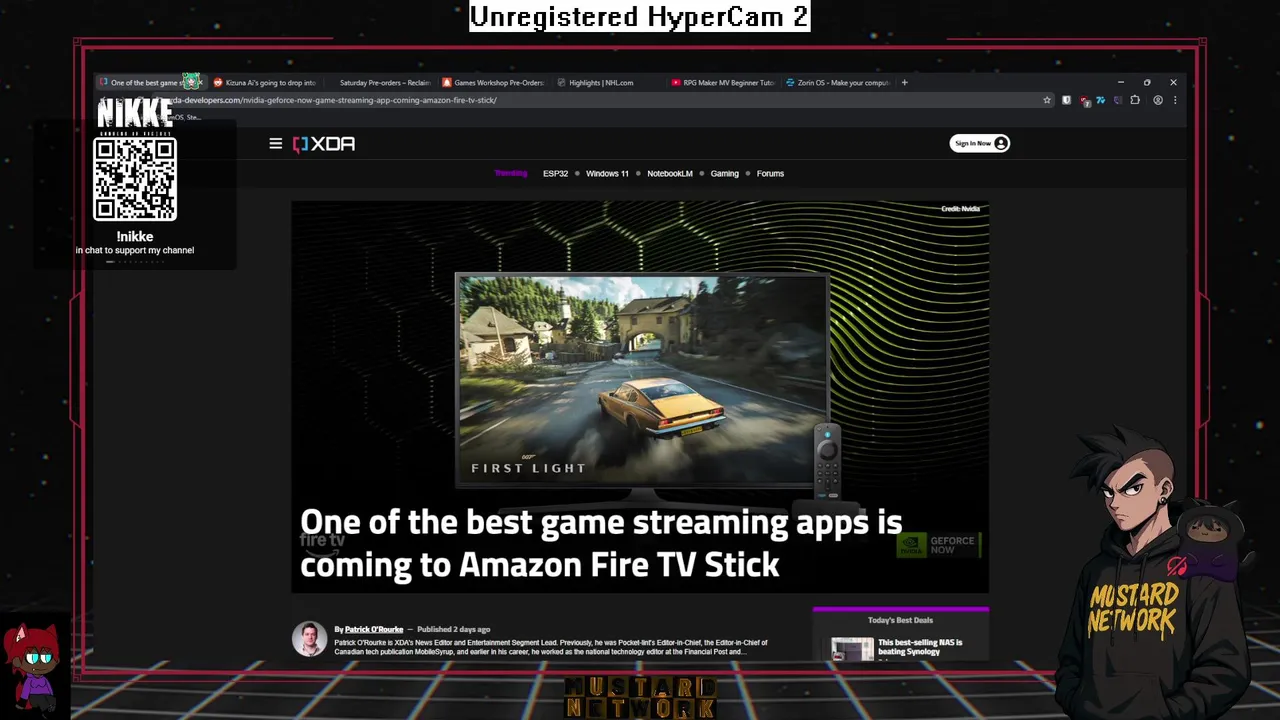Switch to the Kizuna AI tab
This screenshot has height=720, width=1280.
[266, 83]
